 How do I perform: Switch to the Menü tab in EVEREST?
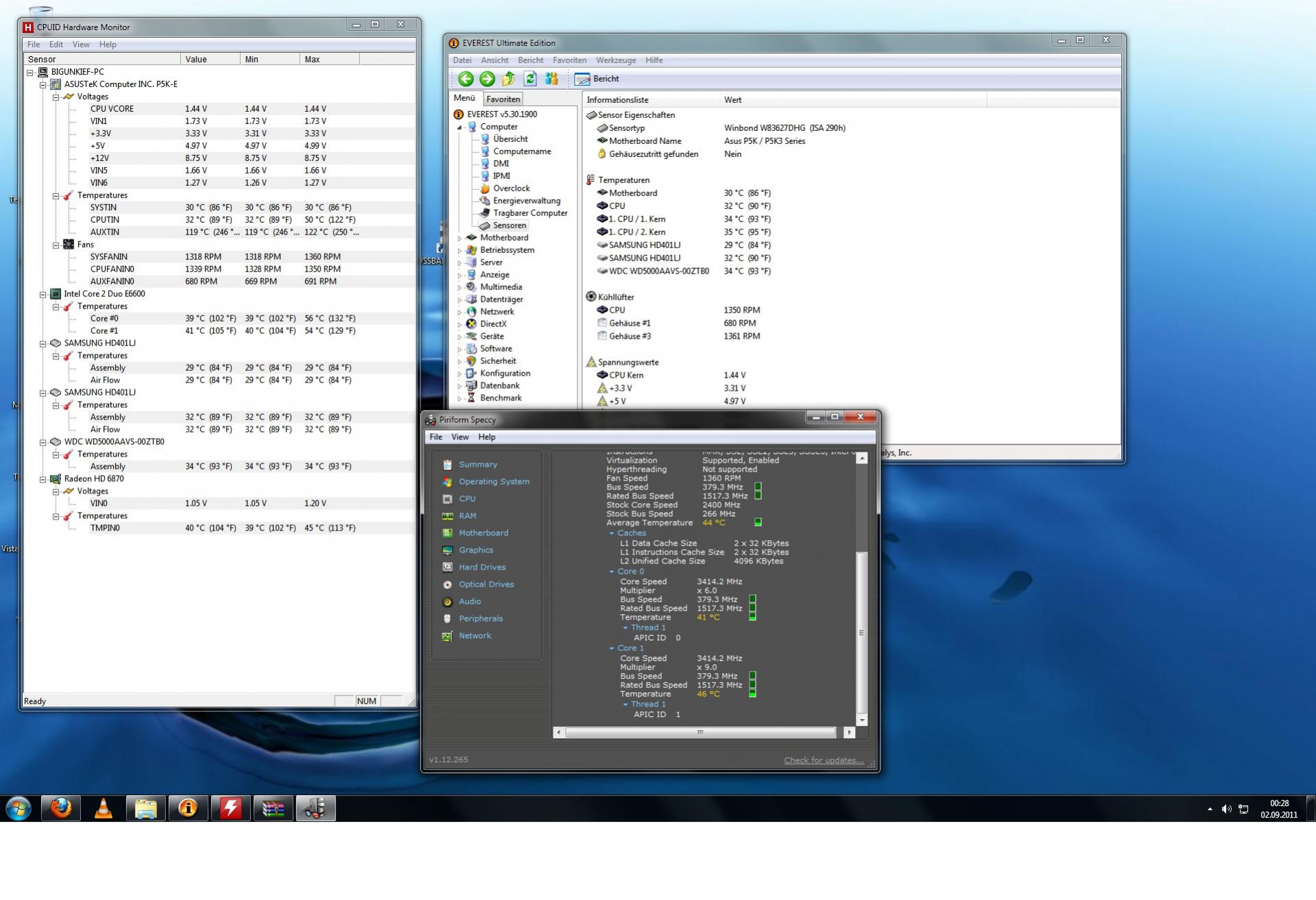pos(464,98)
